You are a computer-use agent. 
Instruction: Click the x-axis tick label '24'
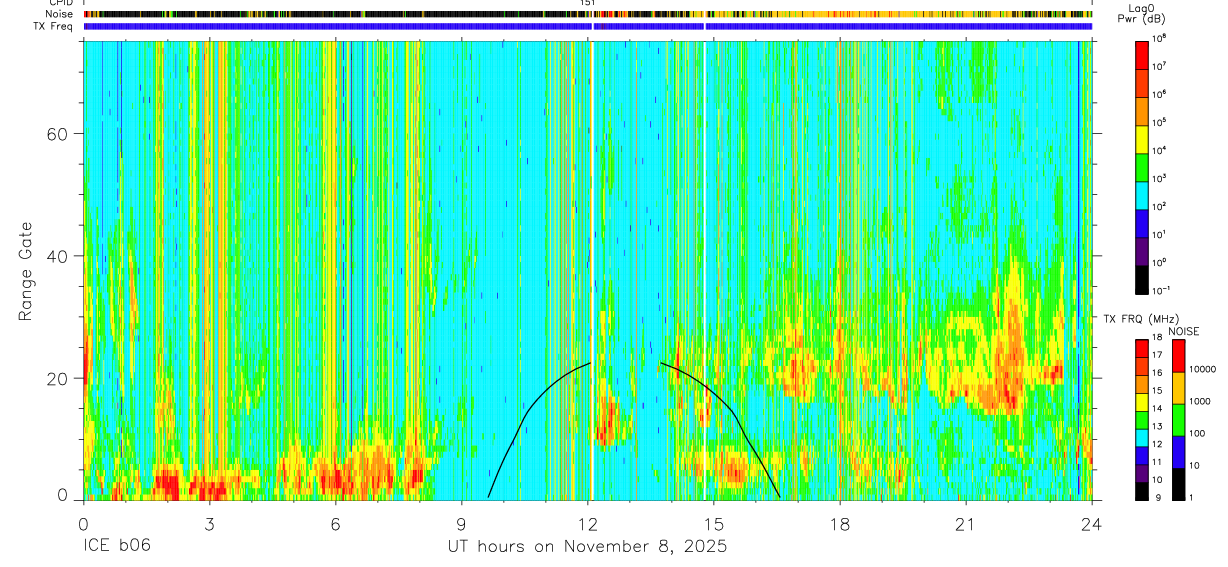1092,524
